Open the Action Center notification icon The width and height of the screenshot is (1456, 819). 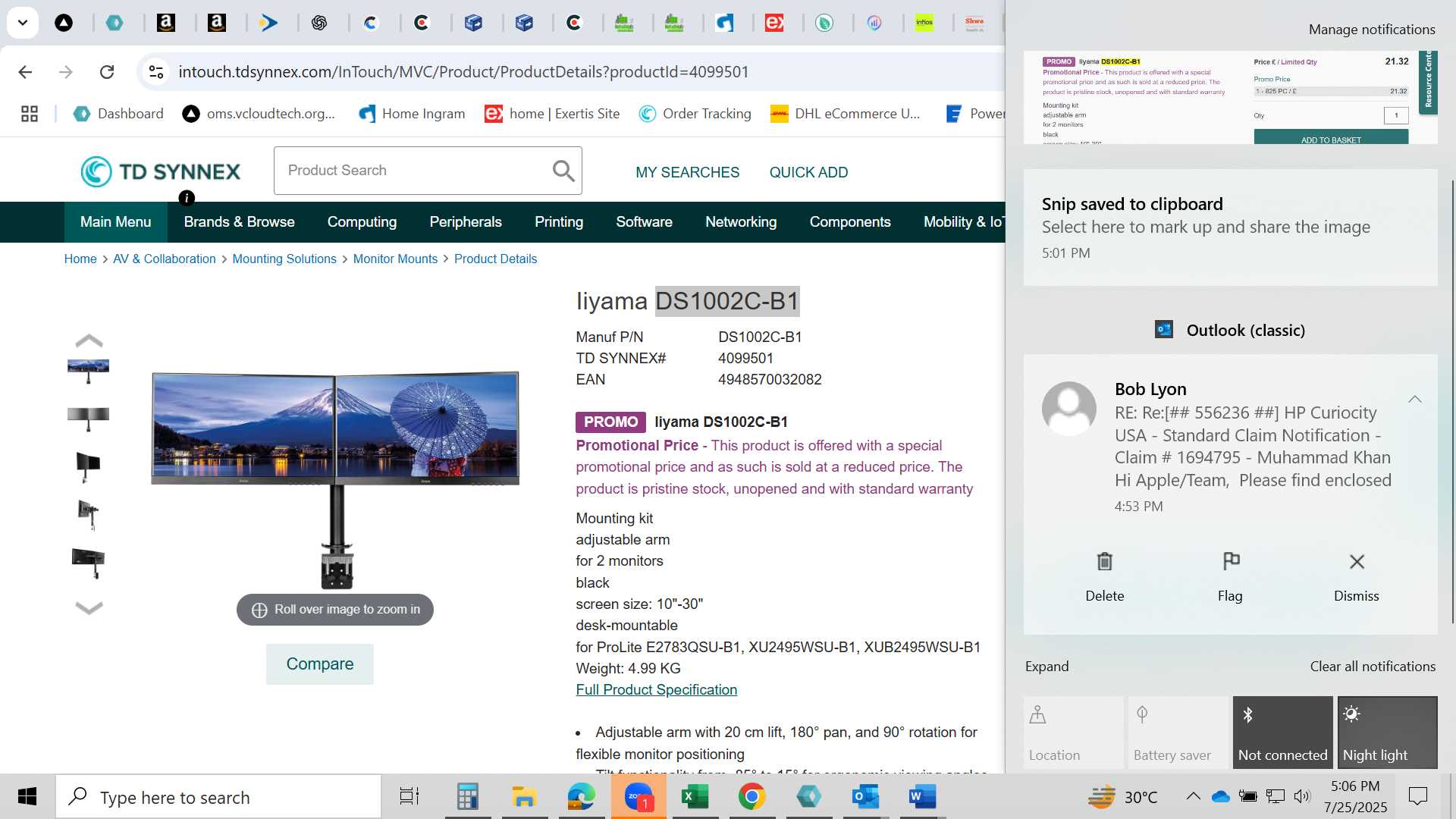[x=1417, y=796]
